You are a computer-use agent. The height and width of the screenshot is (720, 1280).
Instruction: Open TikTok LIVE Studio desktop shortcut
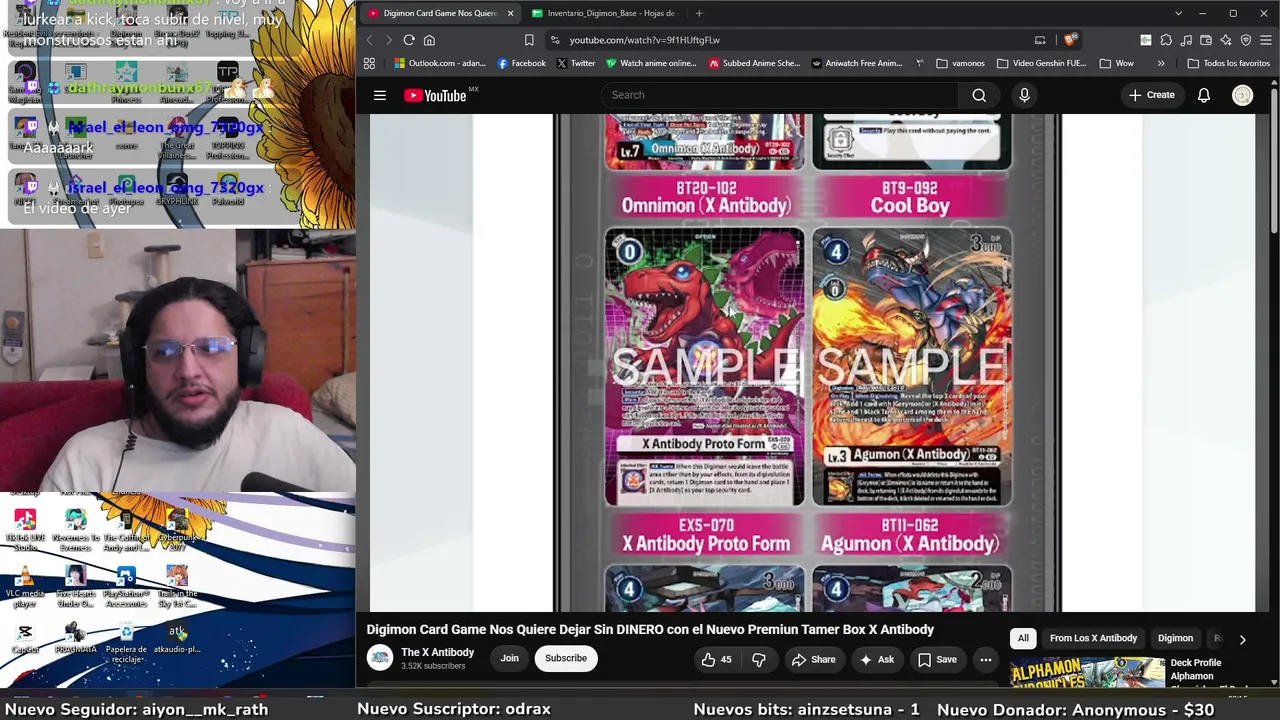pos(25,530)
